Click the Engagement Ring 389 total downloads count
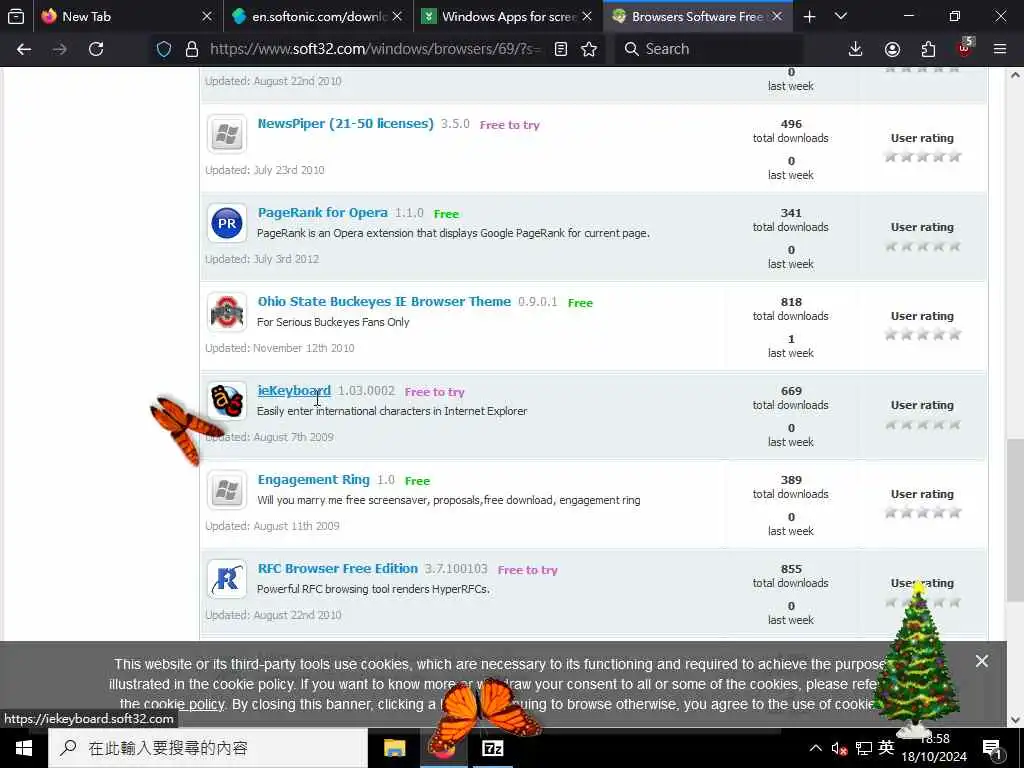 tap(790, 480)
